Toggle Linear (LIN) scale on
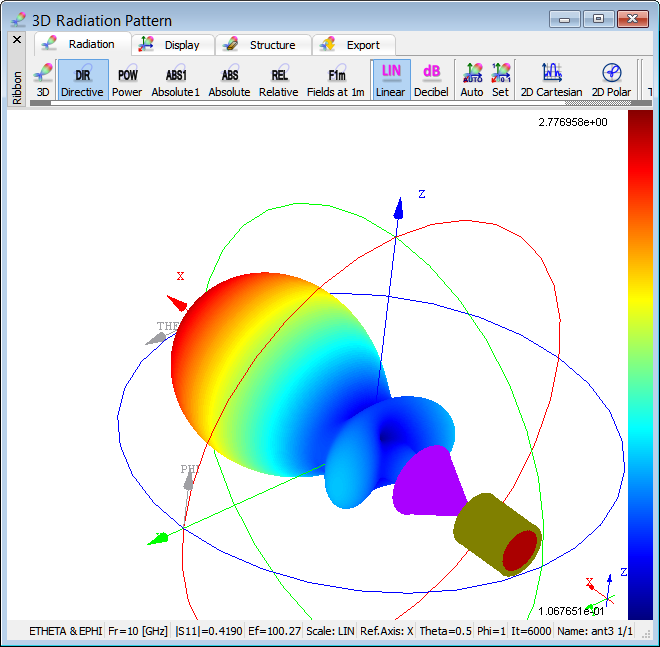Image resolution: width=660 pixels, height=647 pixels. tap(391, 80)
